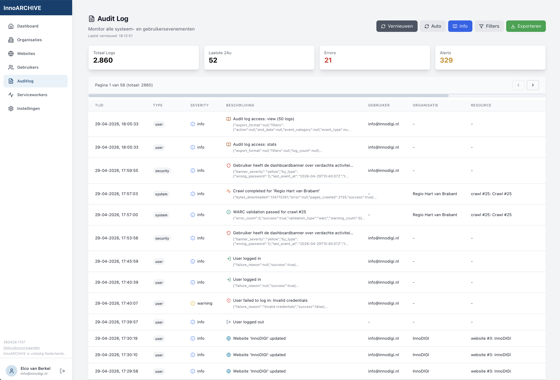560x380 pixels.
Task: Click the shield icon in the 17:53:56 row
Action: click(229, 233)
